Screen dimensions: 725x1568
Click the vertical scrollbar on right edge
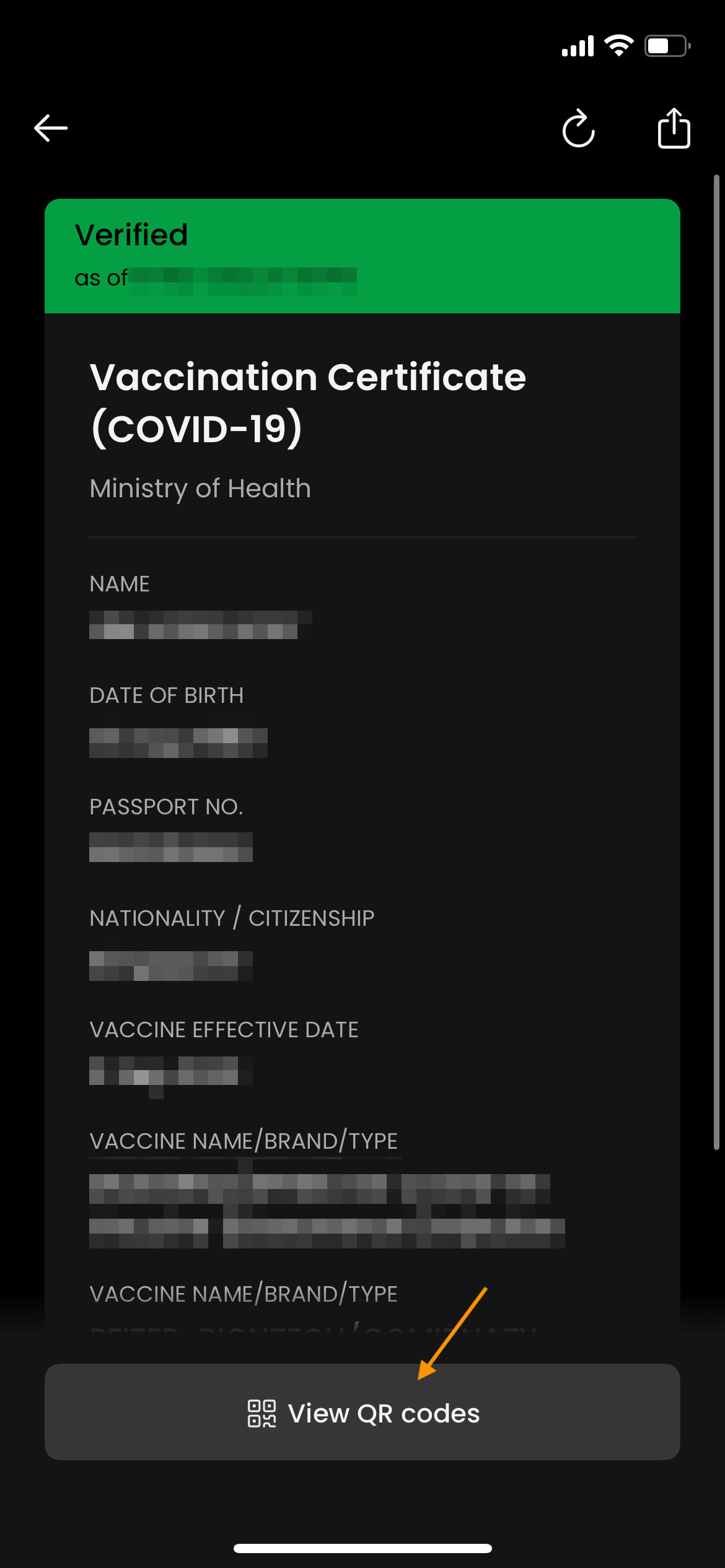716,663
